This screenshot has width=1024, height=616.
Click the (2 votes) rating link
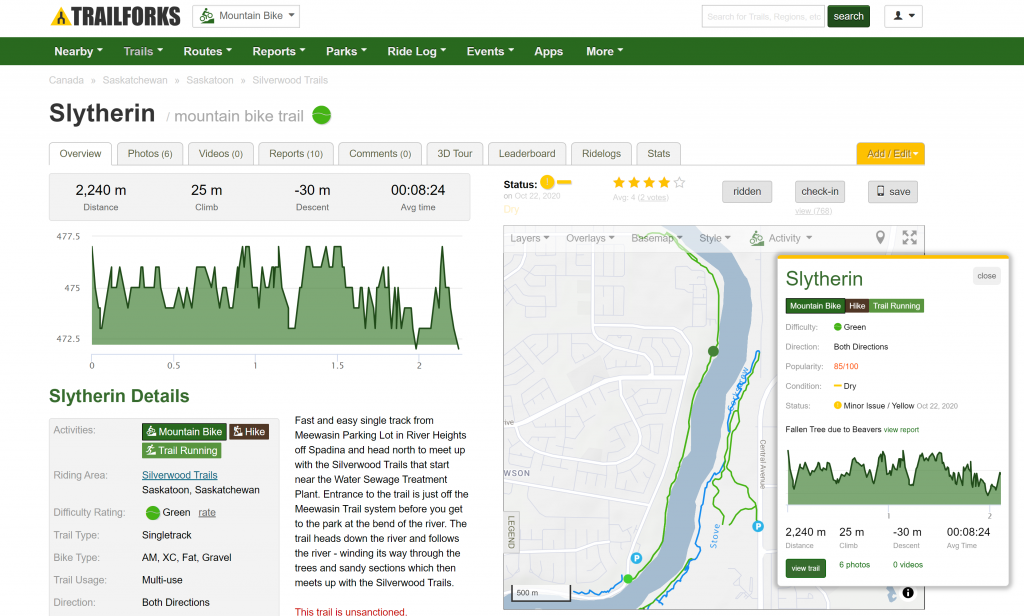[653, 197]
